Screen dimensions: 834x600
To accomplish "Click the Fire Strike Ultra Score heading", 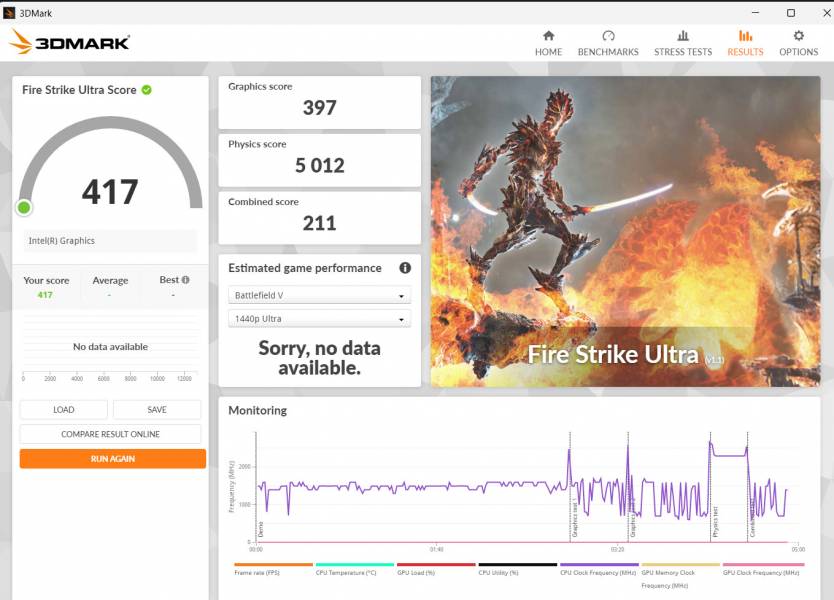I will tap(79, 90).
